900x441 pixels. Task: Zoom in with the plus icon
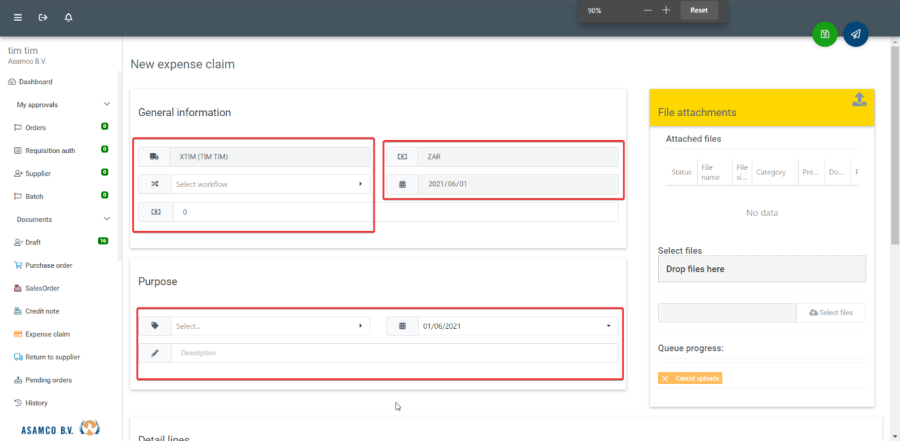click(666, 10)
